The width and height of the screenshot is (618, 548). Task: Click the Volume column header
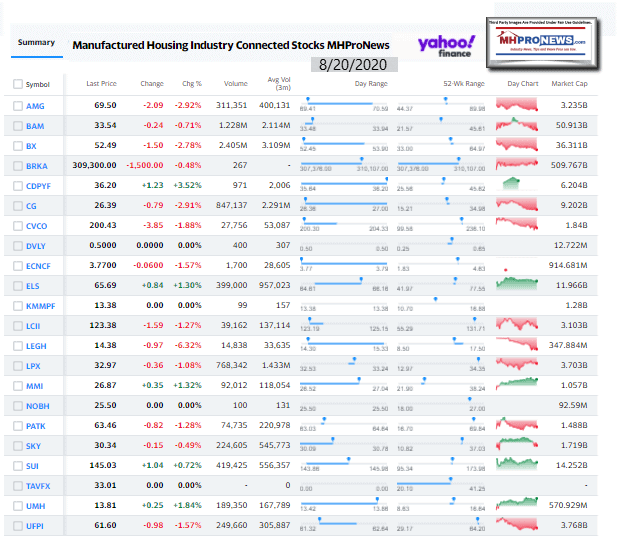(x=235, y=84)
